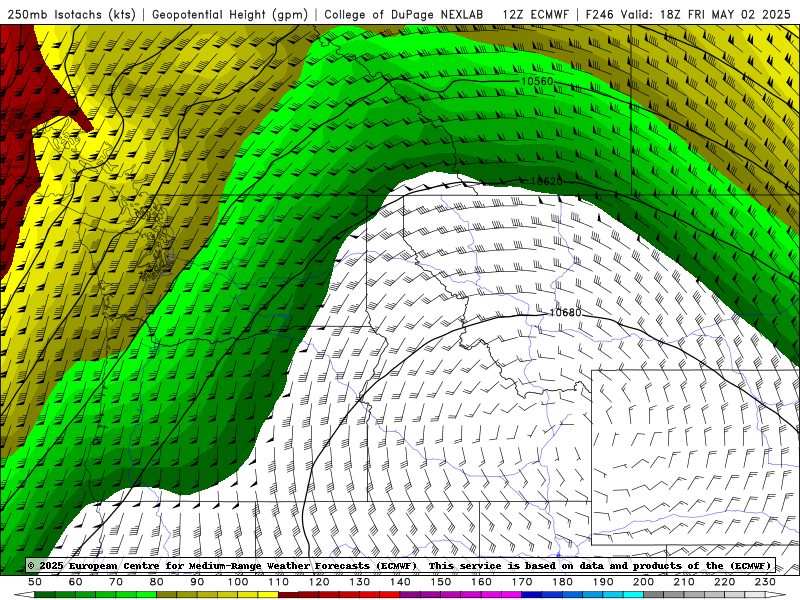Image resolution: width=800 pixels, height=600 pixels.
Task: Click the 10620 height contour label
Action: (x=546, y=181)
